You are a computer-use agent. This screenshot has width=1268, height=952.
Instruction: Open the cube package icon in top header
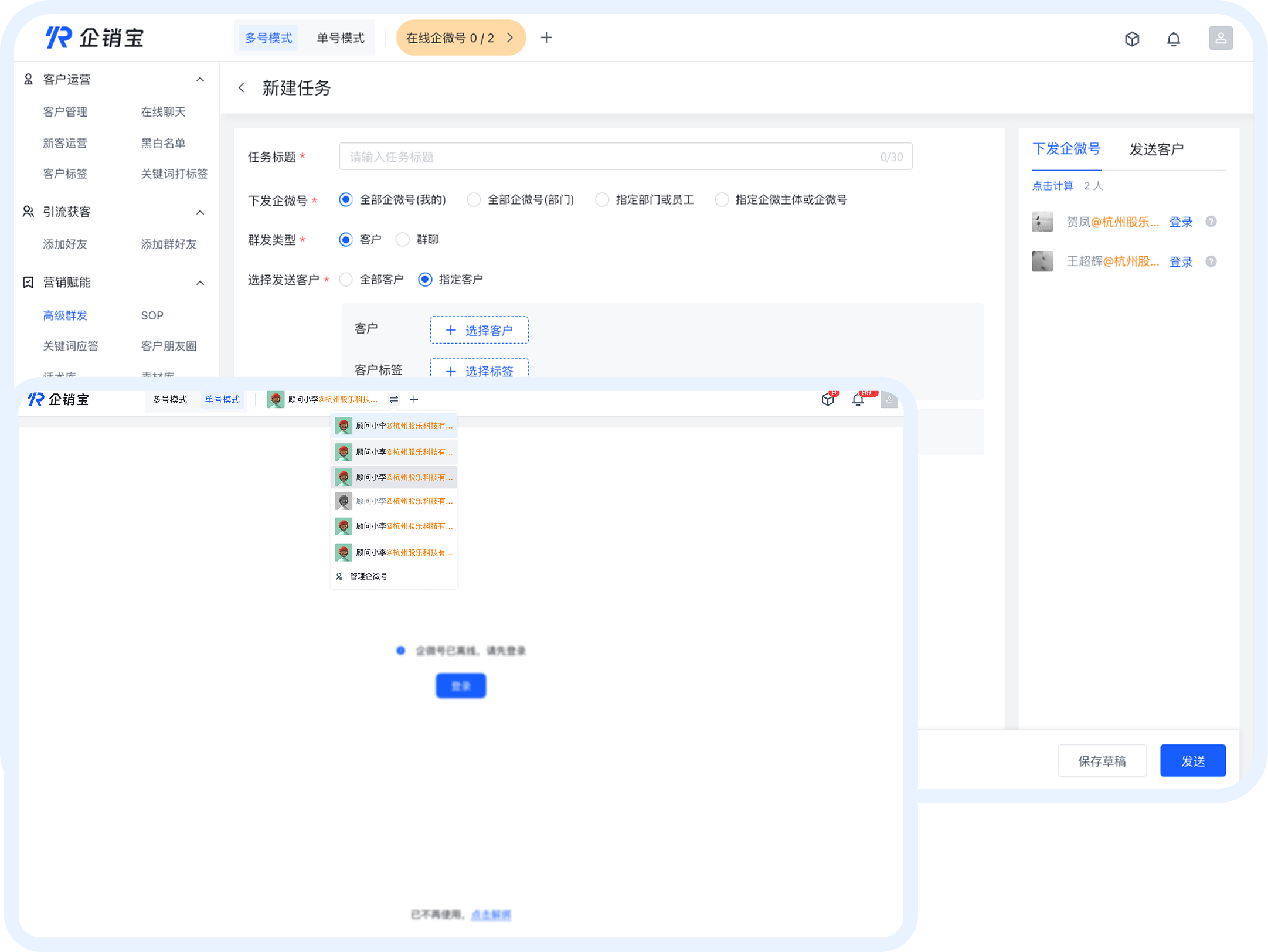coord(1132,39)
